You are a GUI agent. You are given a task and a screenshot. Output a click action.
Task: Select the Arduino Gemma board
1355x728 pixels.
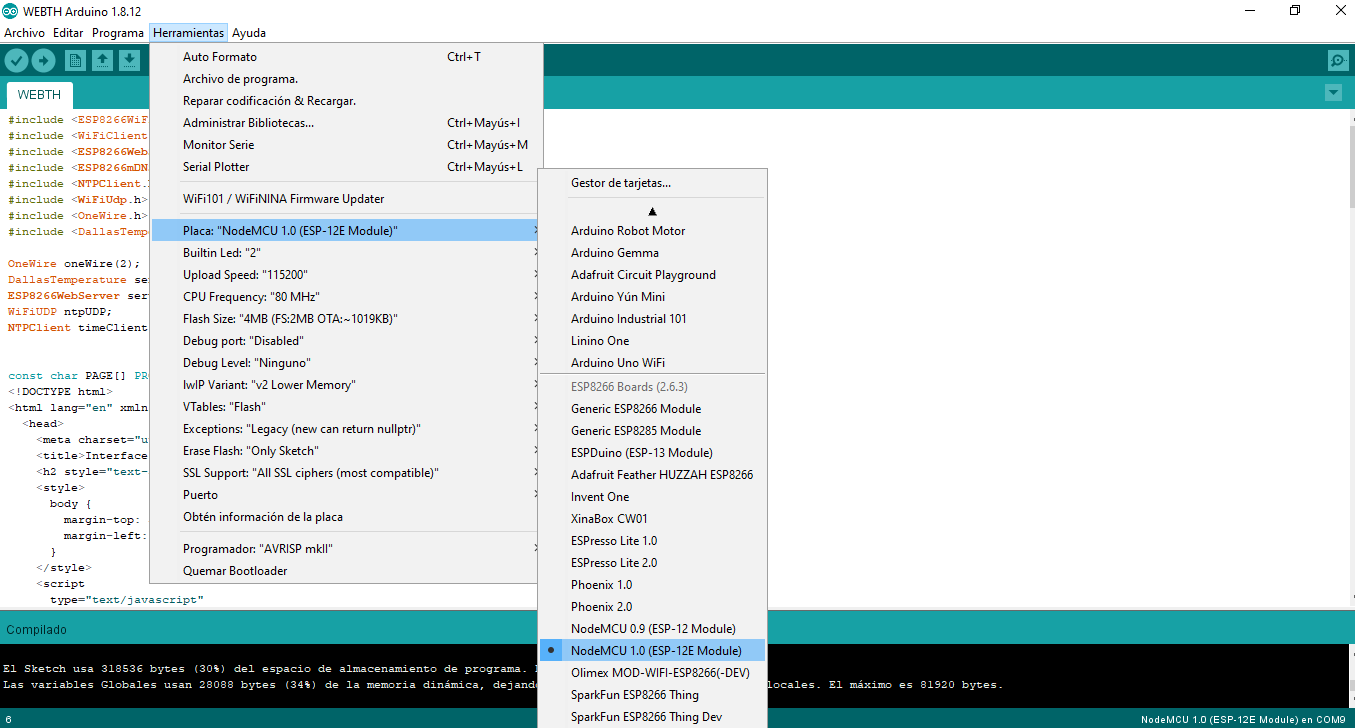(x=652, y=253)
